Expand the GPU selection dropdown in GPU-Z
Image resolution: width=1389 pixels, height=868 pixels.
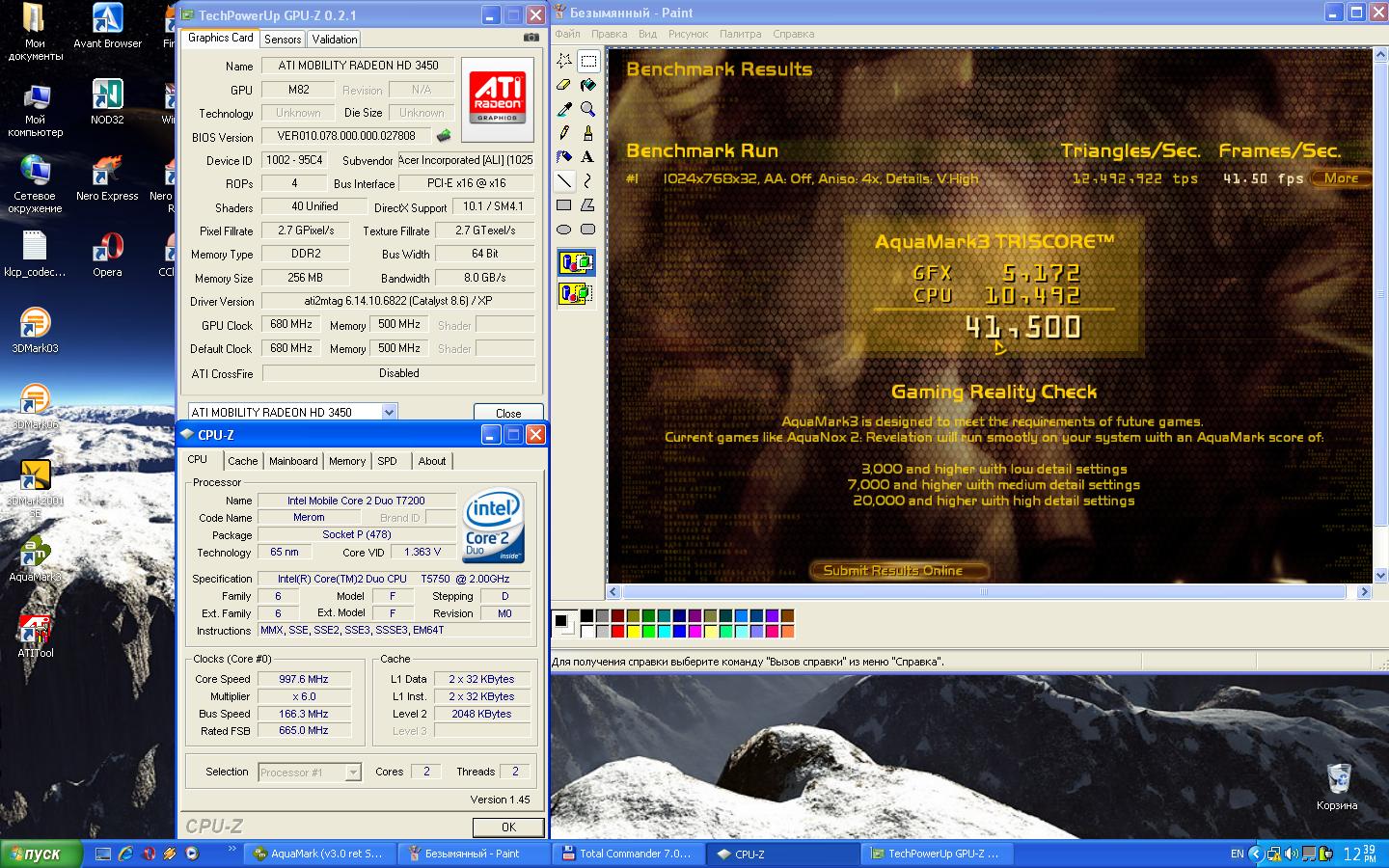pos(389,412)
